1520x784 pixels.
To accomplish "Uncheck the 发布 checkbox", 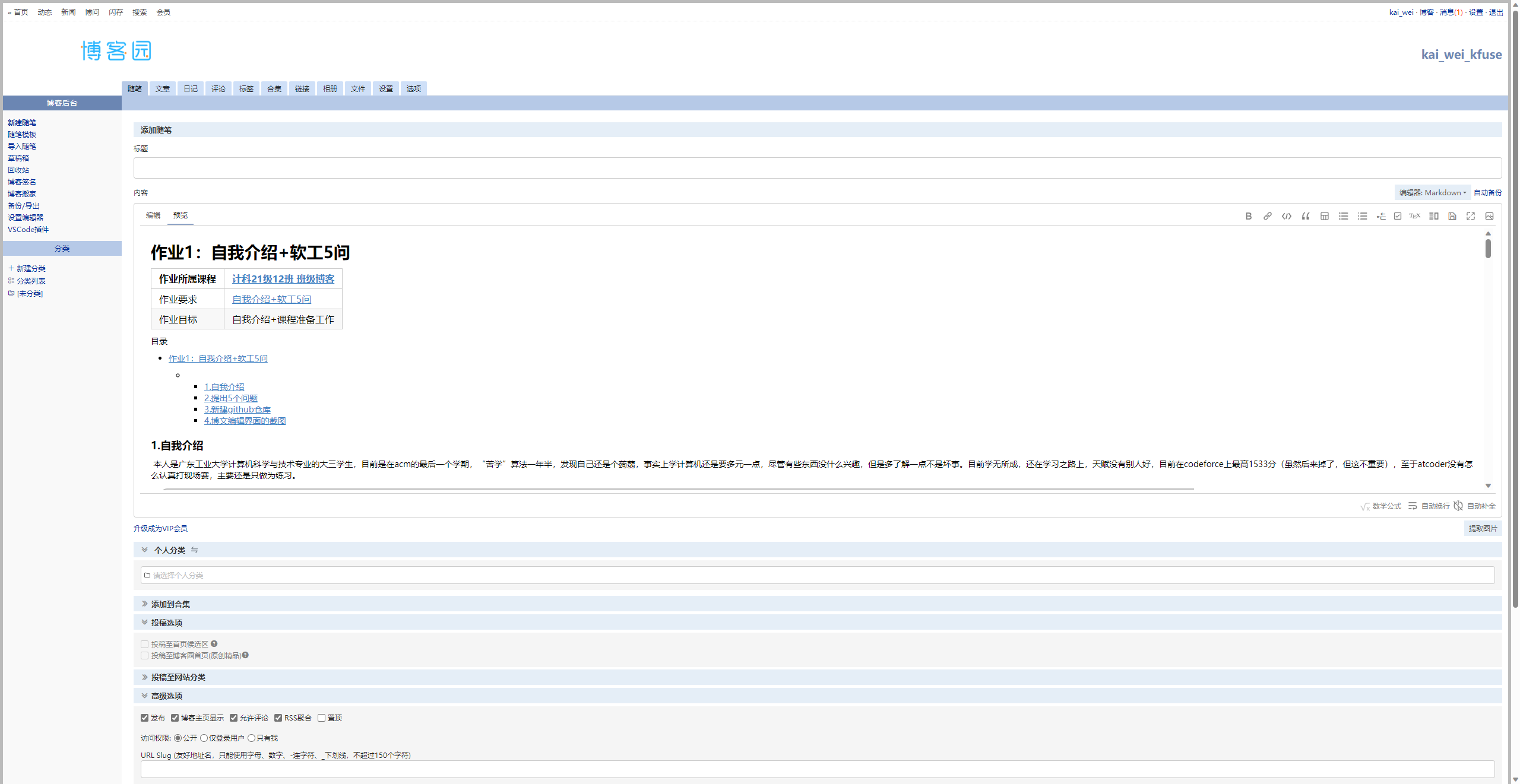I will click(144, 718).
